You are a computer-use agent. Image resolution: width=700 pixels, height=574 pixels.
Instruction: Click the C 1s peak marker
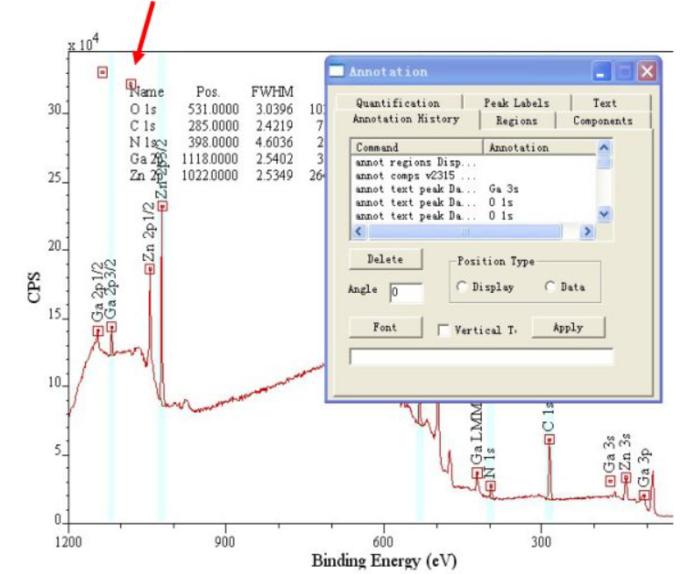(x=548, y=439)
